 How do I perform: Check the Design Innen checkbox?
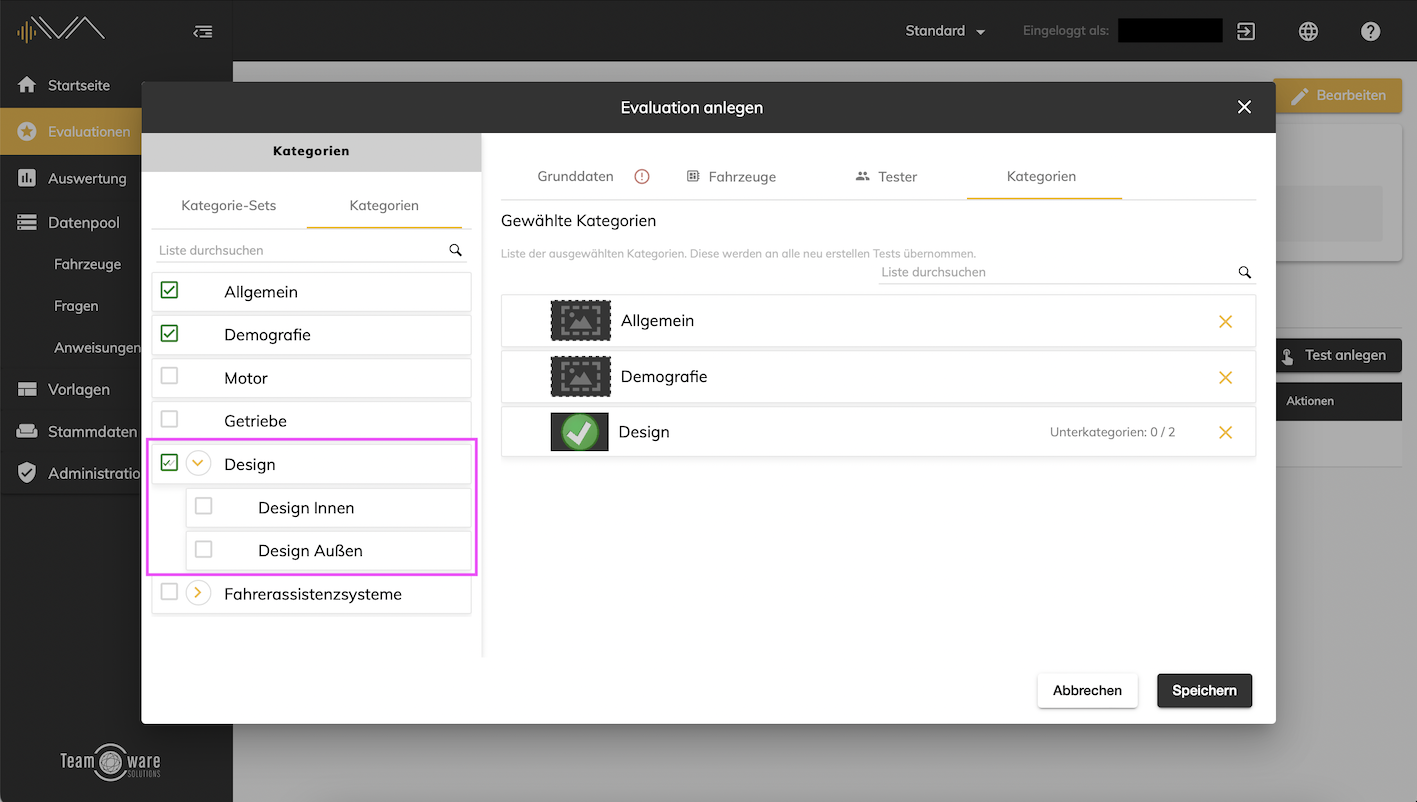pyautogui.click(x=203, y=506)
